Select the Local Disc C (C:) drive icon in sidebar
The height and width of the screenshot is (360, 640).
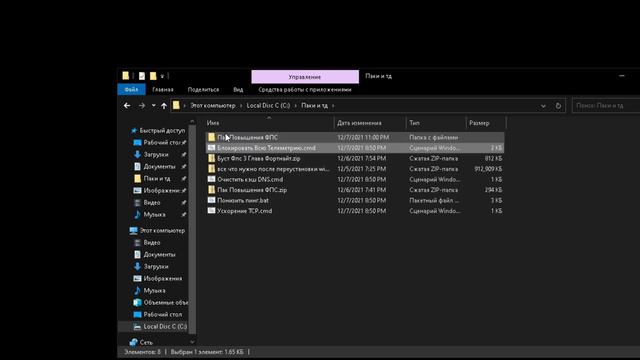138,327
